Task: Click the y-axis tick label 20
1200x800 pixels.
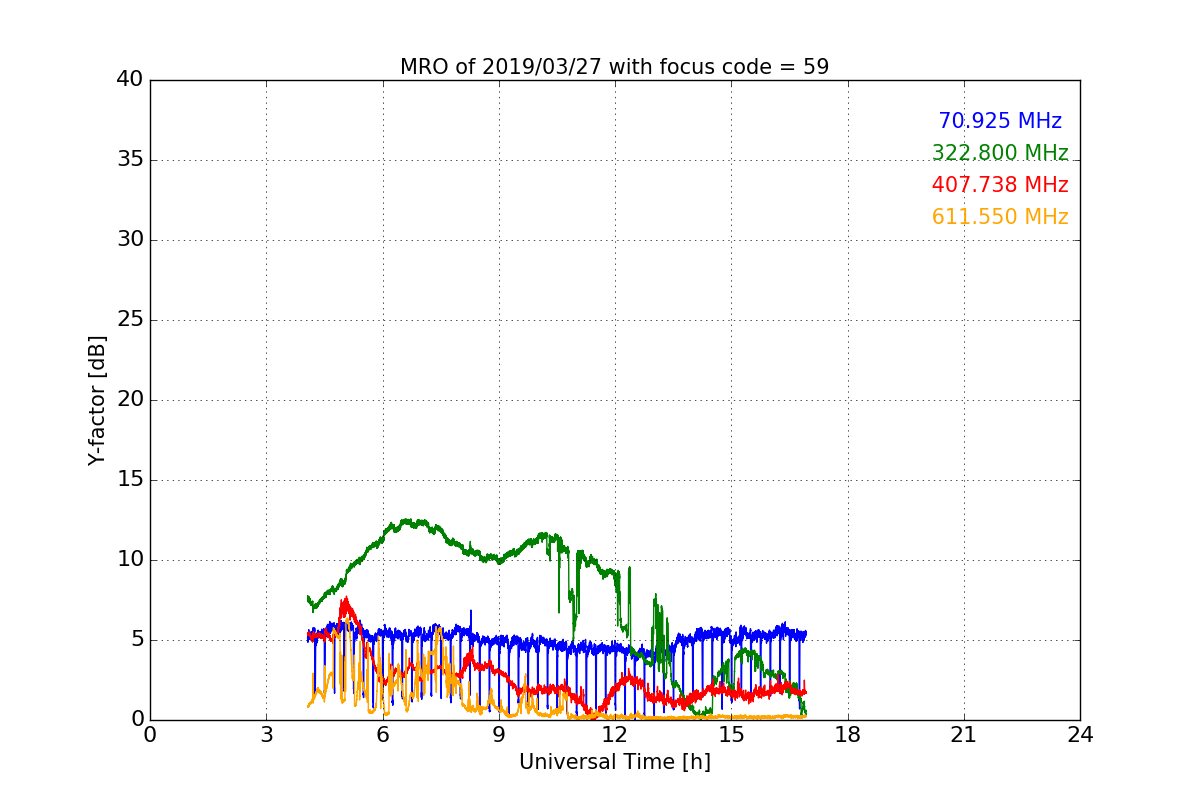Action: coord(130,400)
